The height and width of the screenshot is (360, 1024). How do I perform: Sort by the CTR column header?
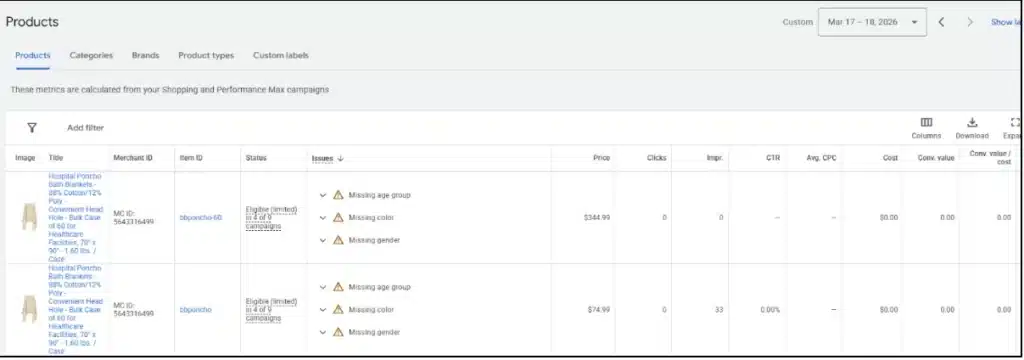coord(773,158)
